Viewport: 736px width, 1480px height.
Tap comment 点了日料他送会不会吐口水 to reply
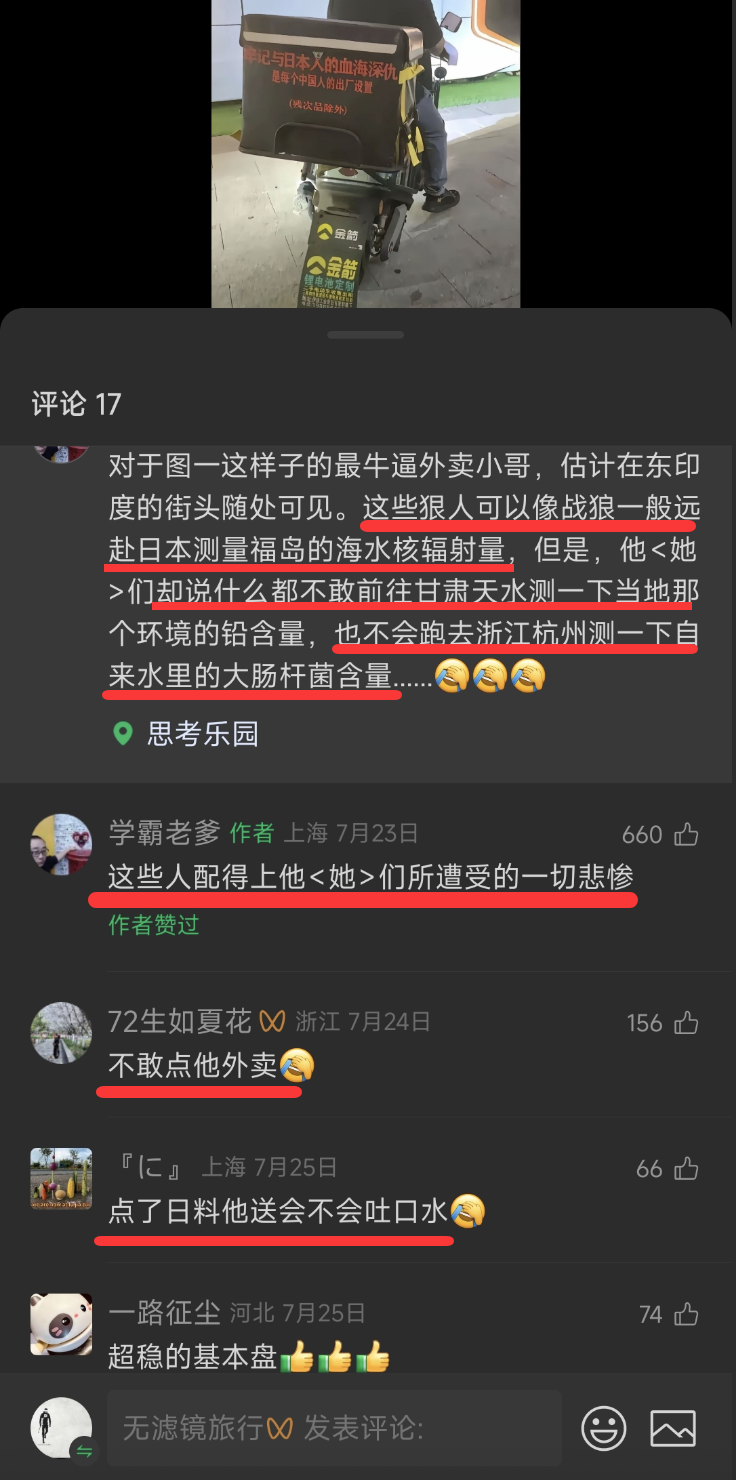[x=278, y=1212]
